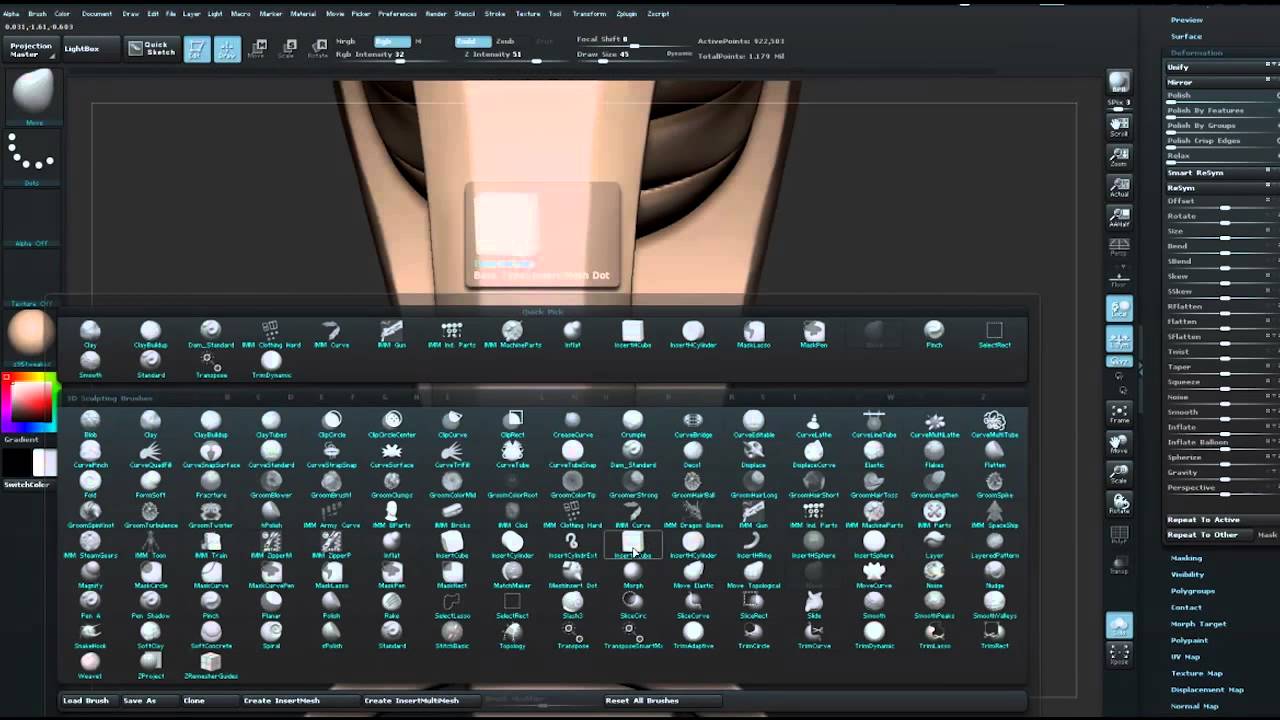
Task: Open the Stroke menu
Action: [x=495, y=14]
